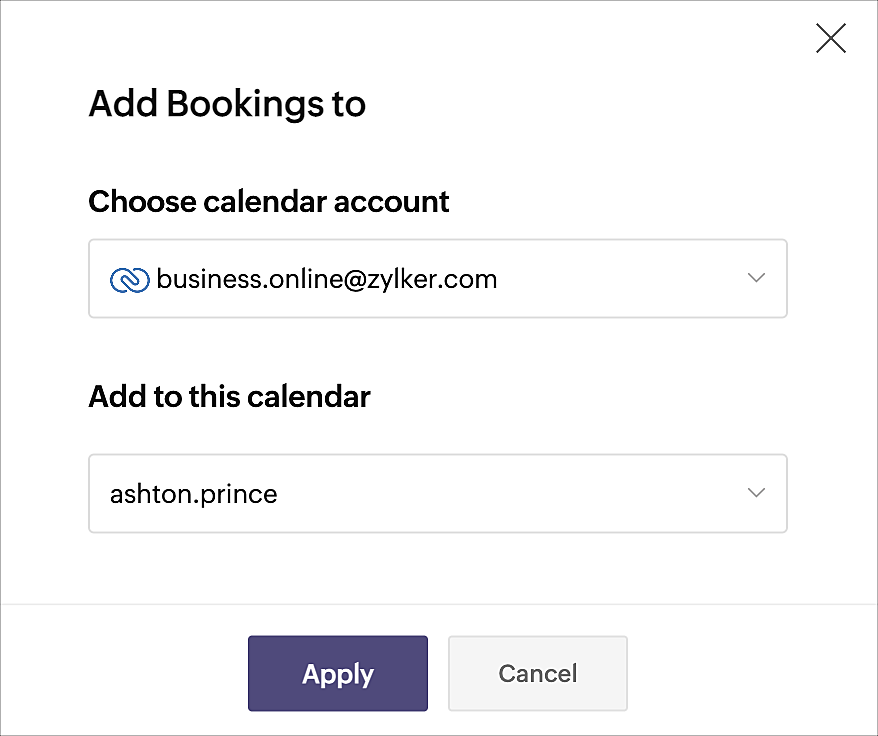Select the ashton.prince calendar name text
The image size is (878, 736).
[193, 495]
